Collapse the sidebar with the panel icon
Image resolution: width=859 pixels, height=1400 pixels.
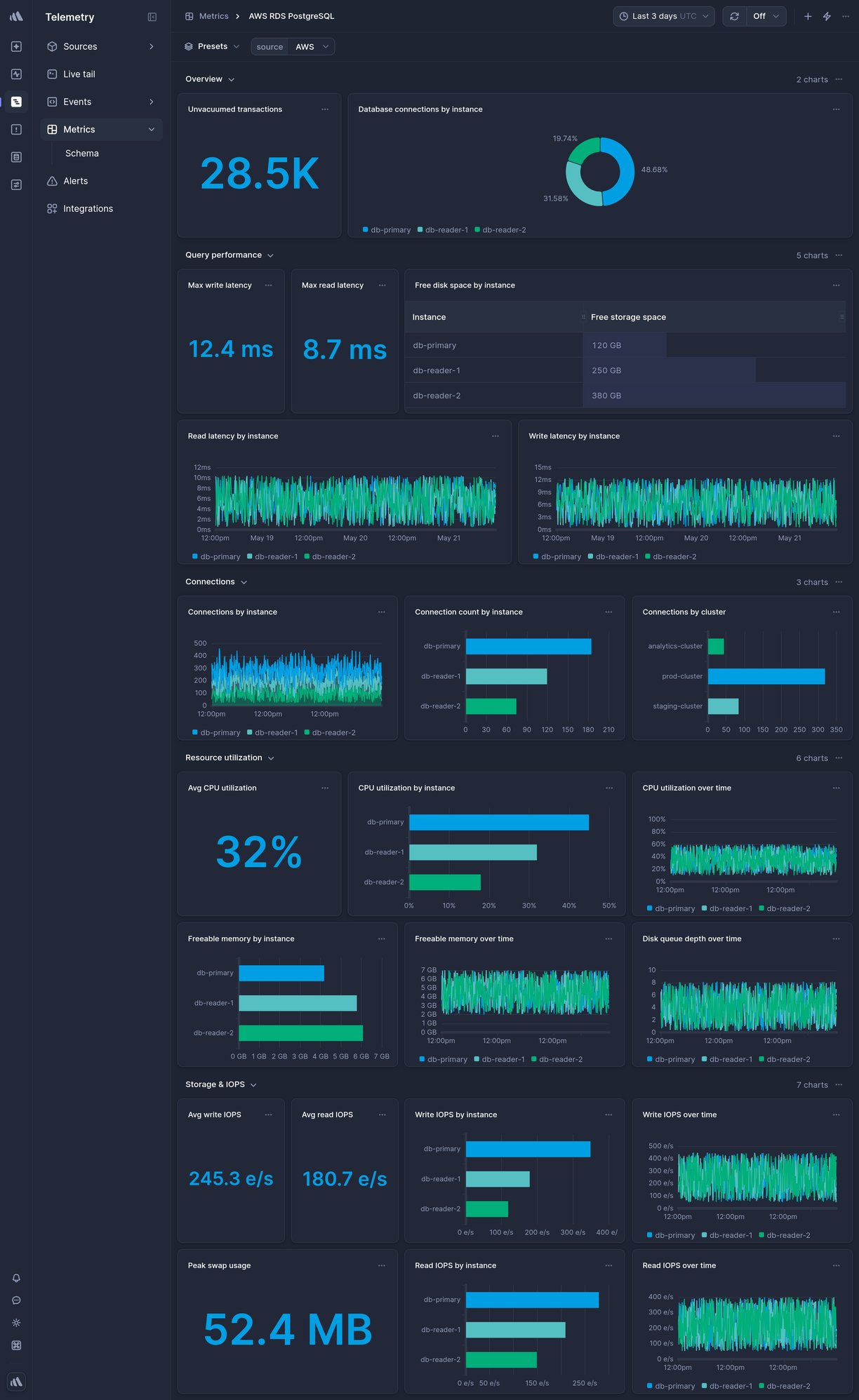(152, 17)
